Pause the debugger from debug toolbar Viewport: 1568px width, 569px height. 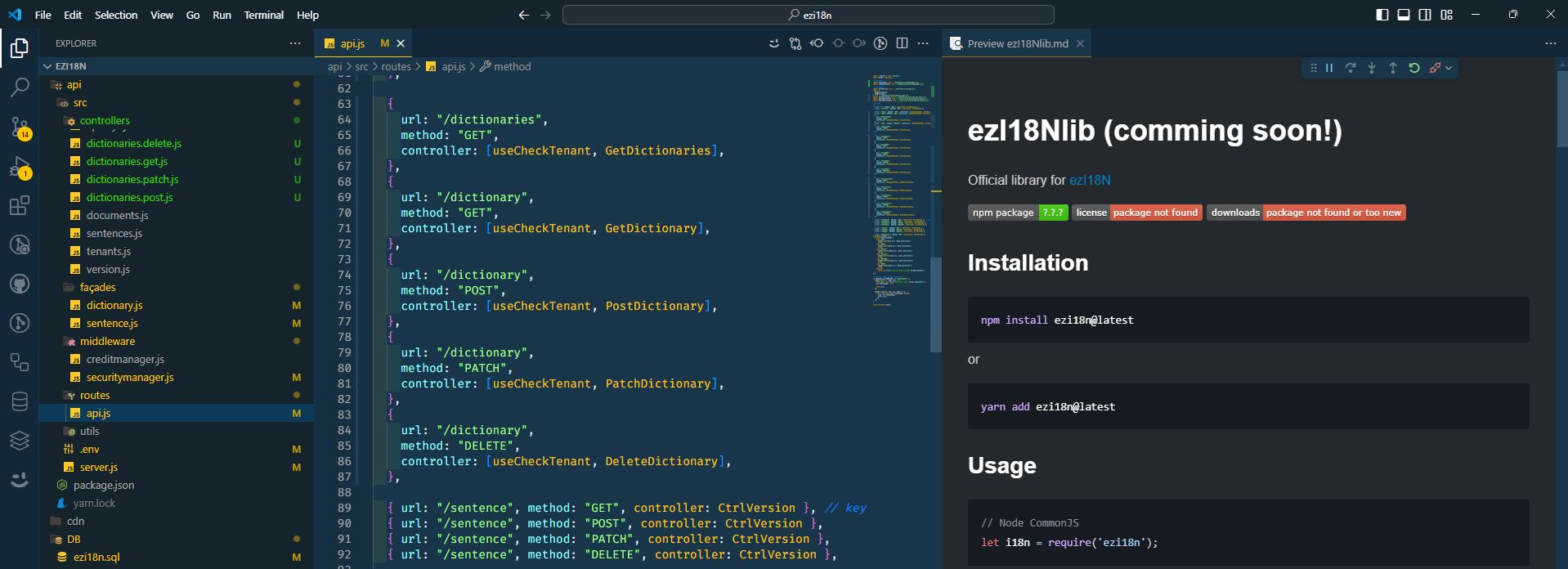(1329, 68)
